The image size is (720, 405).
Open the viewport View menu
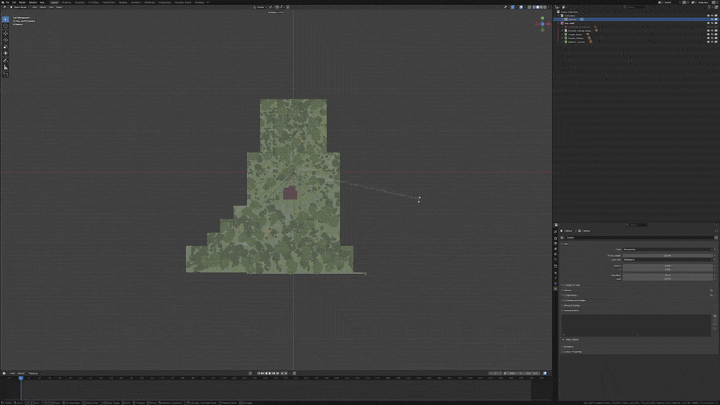tap(34, 7)
